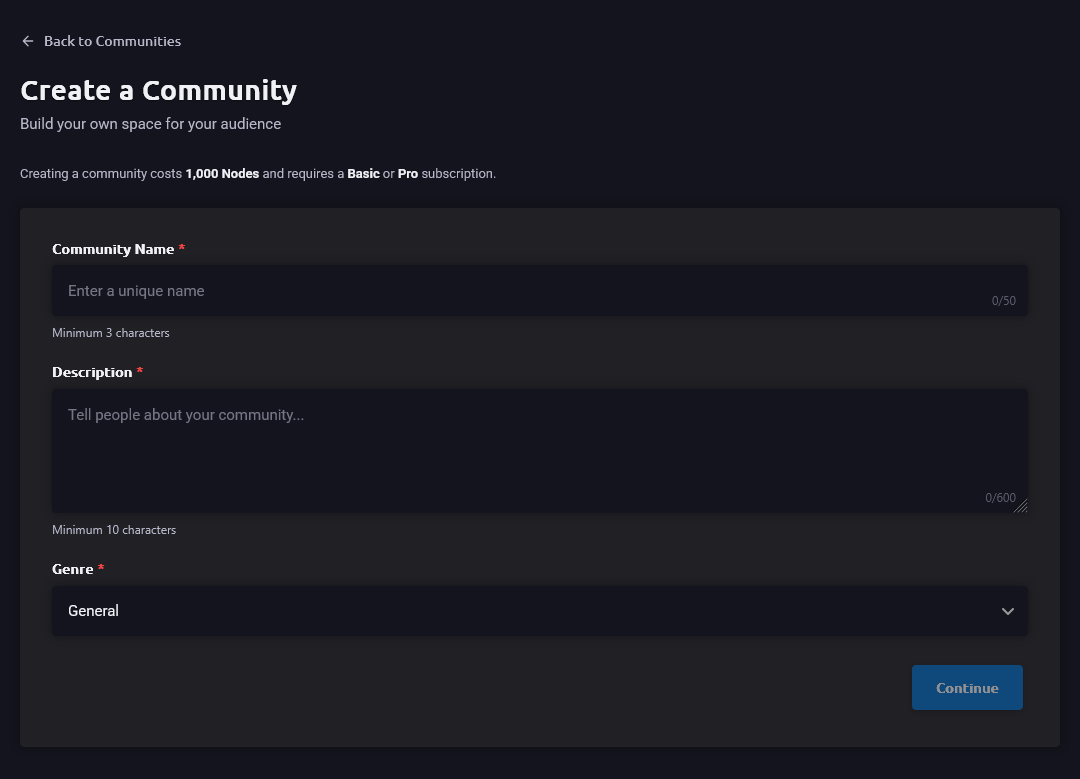The width and height of the screenshot is (1080, 779).
Task: Click the Genre field label
Action: point(72,569)
